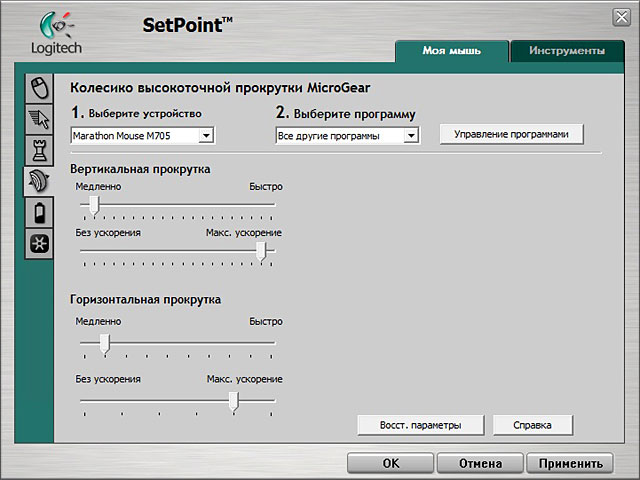Click the horizontal scroll speed slider handle
Image resolution: width=640 pixels, height=480 pixels.
[x=105, y=344]
